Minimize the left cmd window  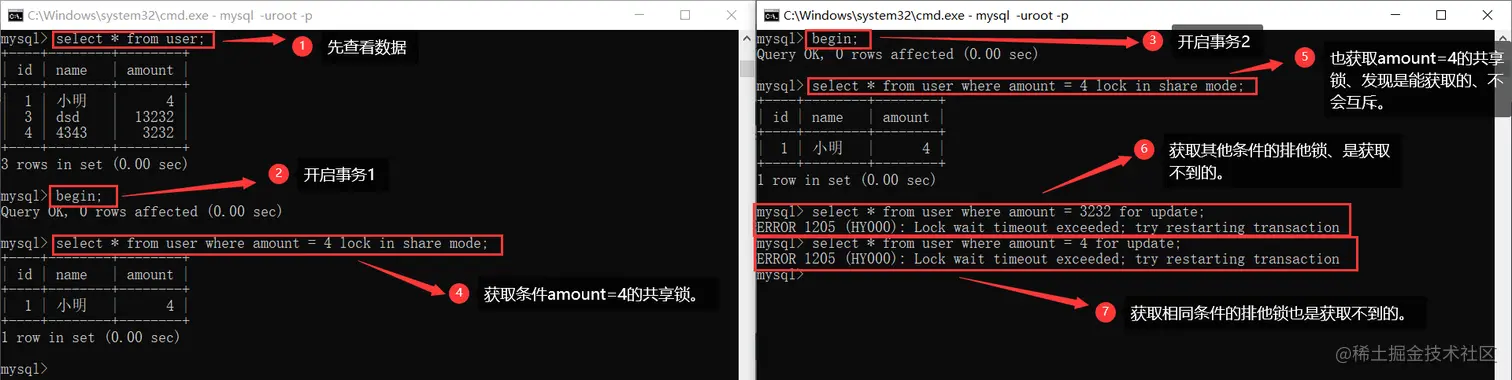pyautogui.click(x=639, y=15)
